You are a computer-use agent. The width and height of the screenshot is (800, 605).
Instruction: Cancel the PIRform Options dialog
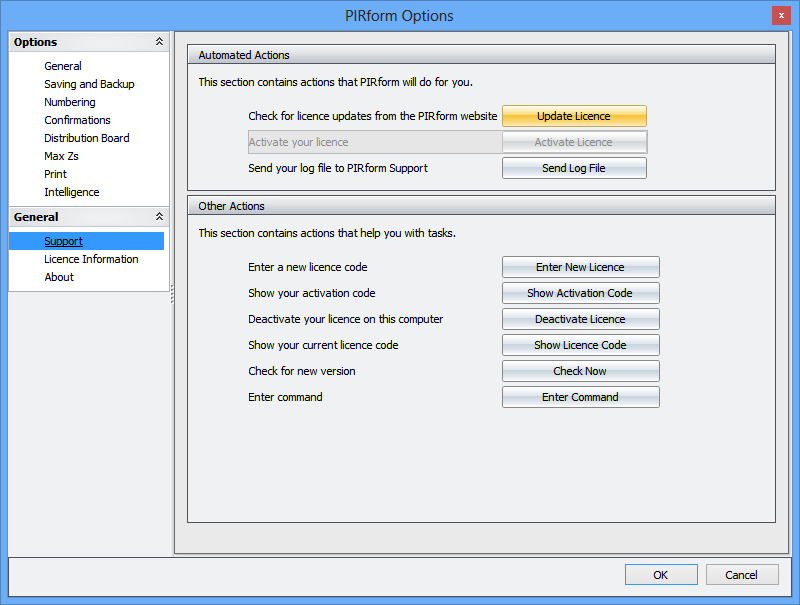[742, 575]
